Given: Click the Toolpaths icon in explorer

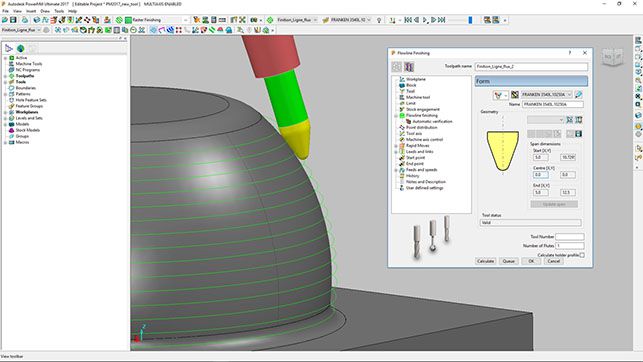Looking at the screenshot, I should (x=12, y=76).
